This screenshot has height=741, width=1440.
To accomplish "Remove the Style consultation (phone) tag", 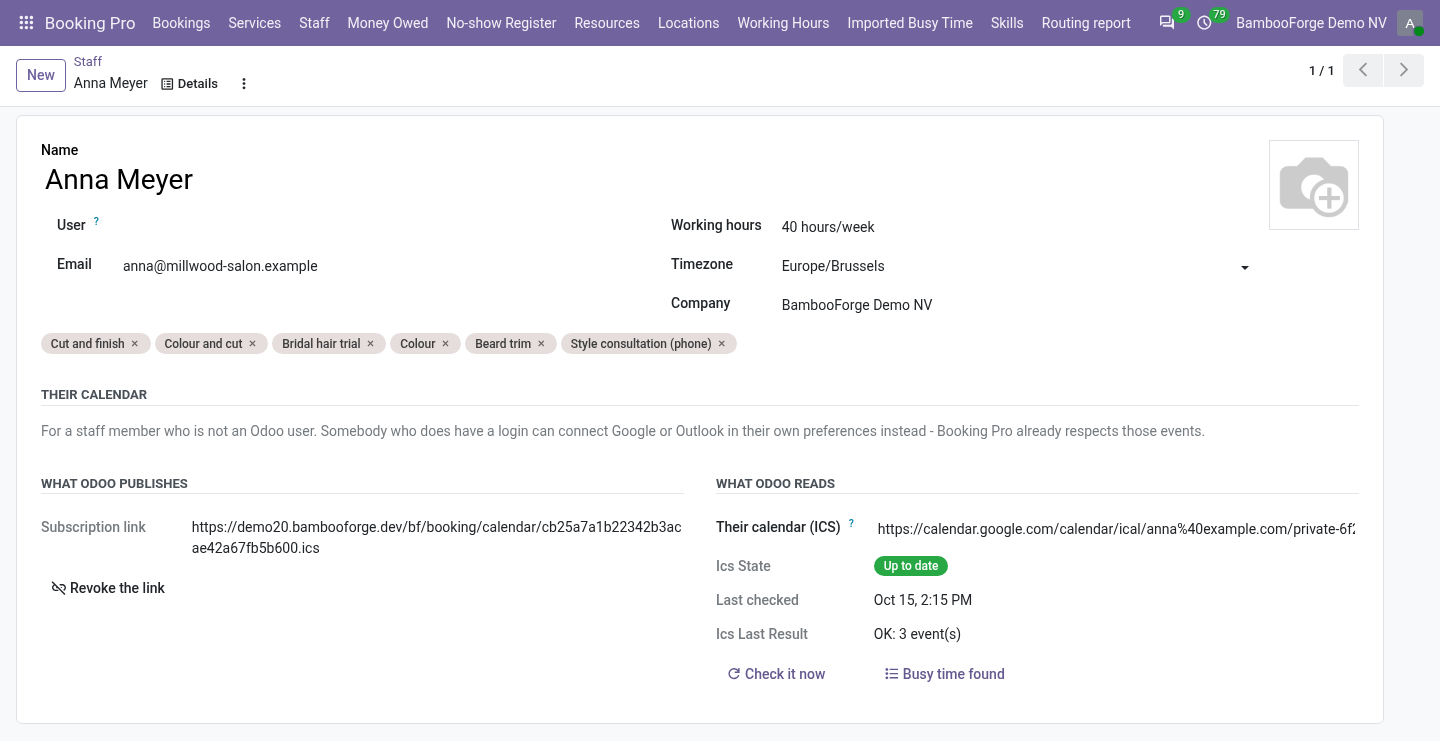I will click(722, 343).
